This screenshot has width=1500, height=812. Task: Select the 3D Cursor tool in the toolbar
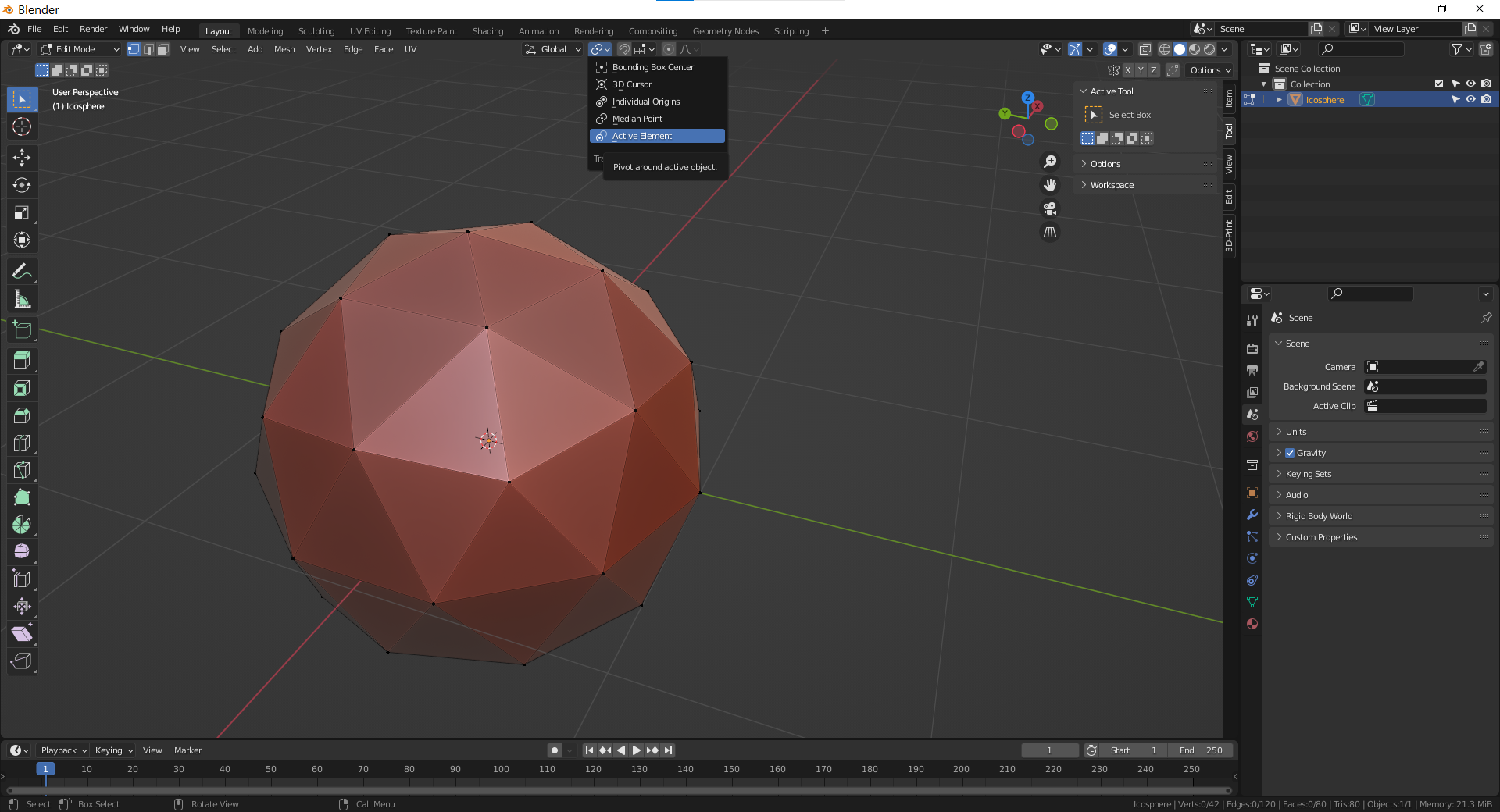point(22,127)
